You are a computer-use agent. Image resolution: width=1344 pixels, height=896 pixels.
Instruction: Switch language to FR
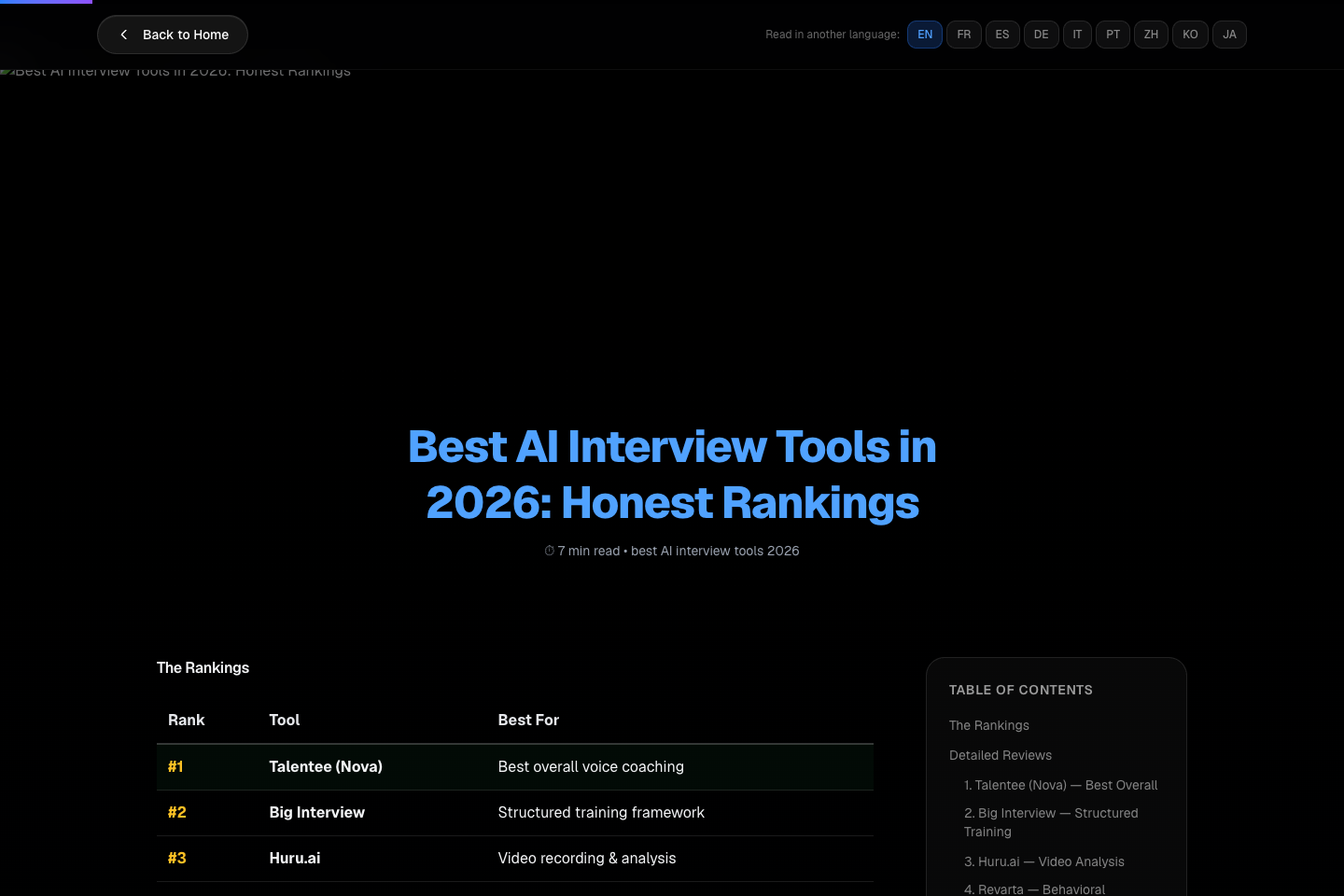click(x=964, y=35)
